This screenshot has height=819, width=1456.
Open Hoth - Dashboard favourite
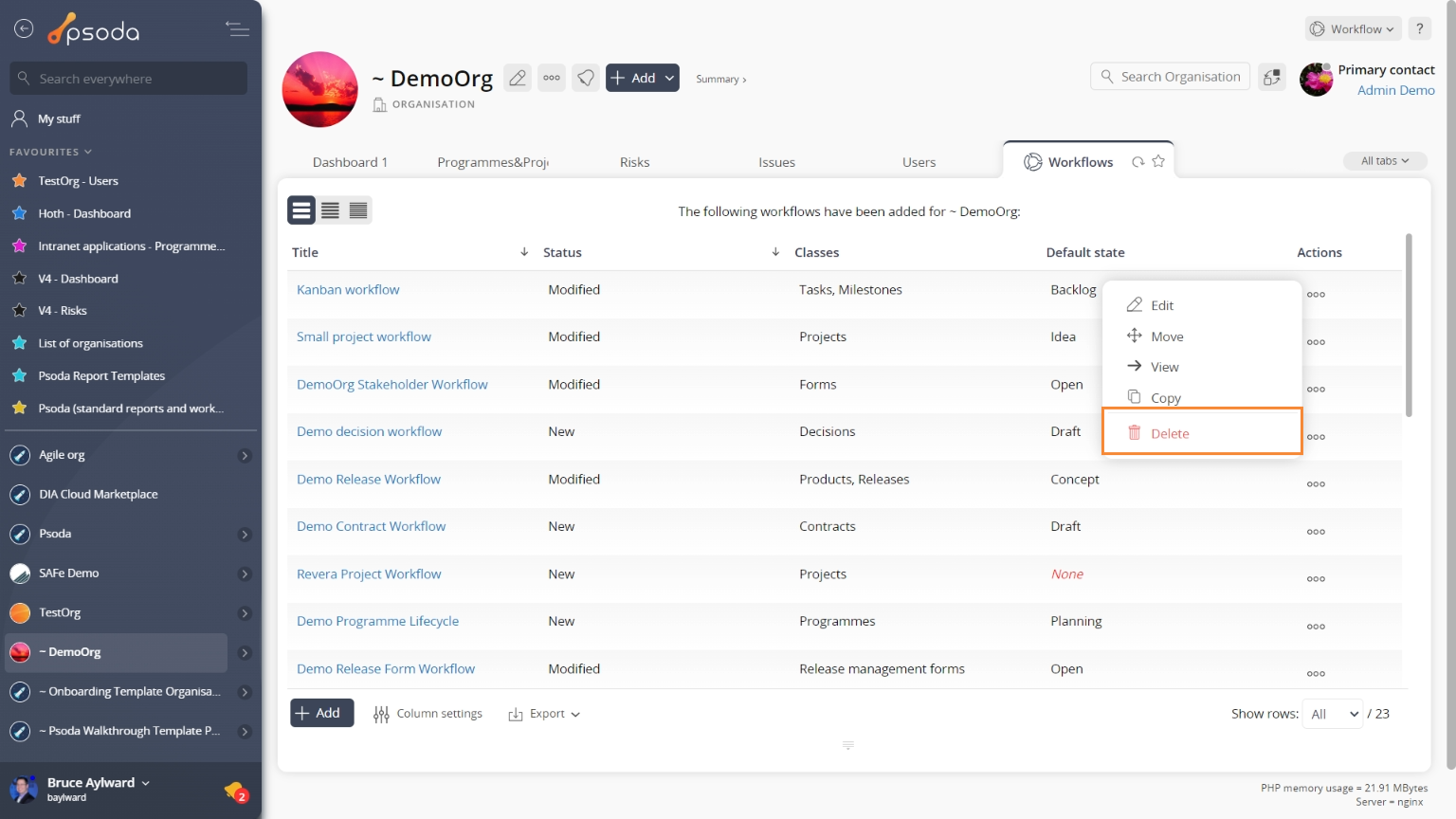[x=84, y=213]
